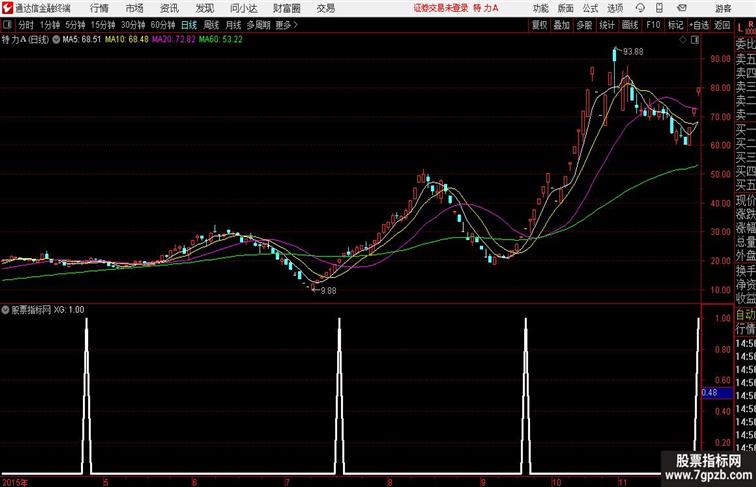Open the 财富圈 menu
The width and height of the screenshot is (756, 487).
(x=287, y=8)
